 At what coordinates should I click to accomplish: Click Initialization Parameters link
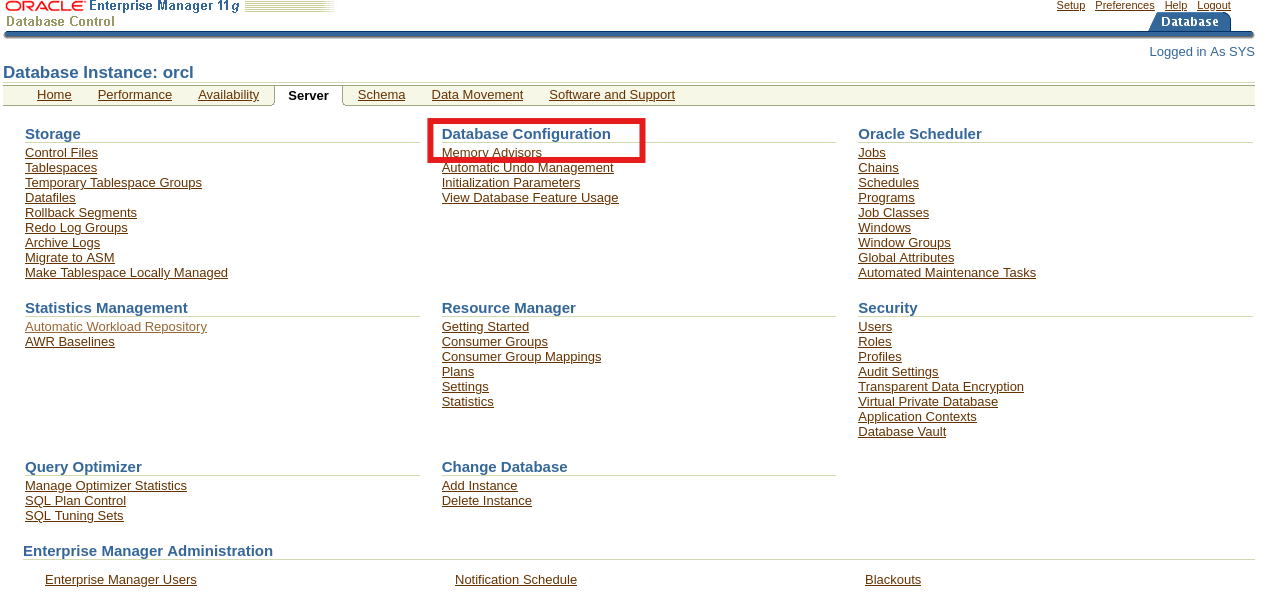click(x=511, y=183)
